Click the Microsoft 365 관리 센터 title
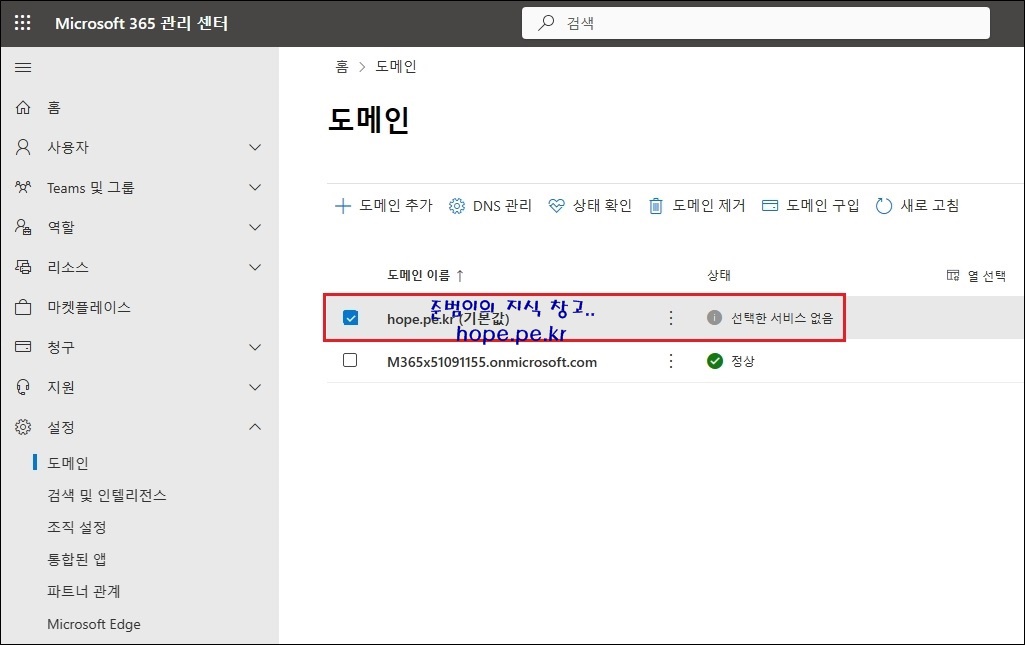Viewport: 1025px width, 645px height. click(x=141, y=24)
